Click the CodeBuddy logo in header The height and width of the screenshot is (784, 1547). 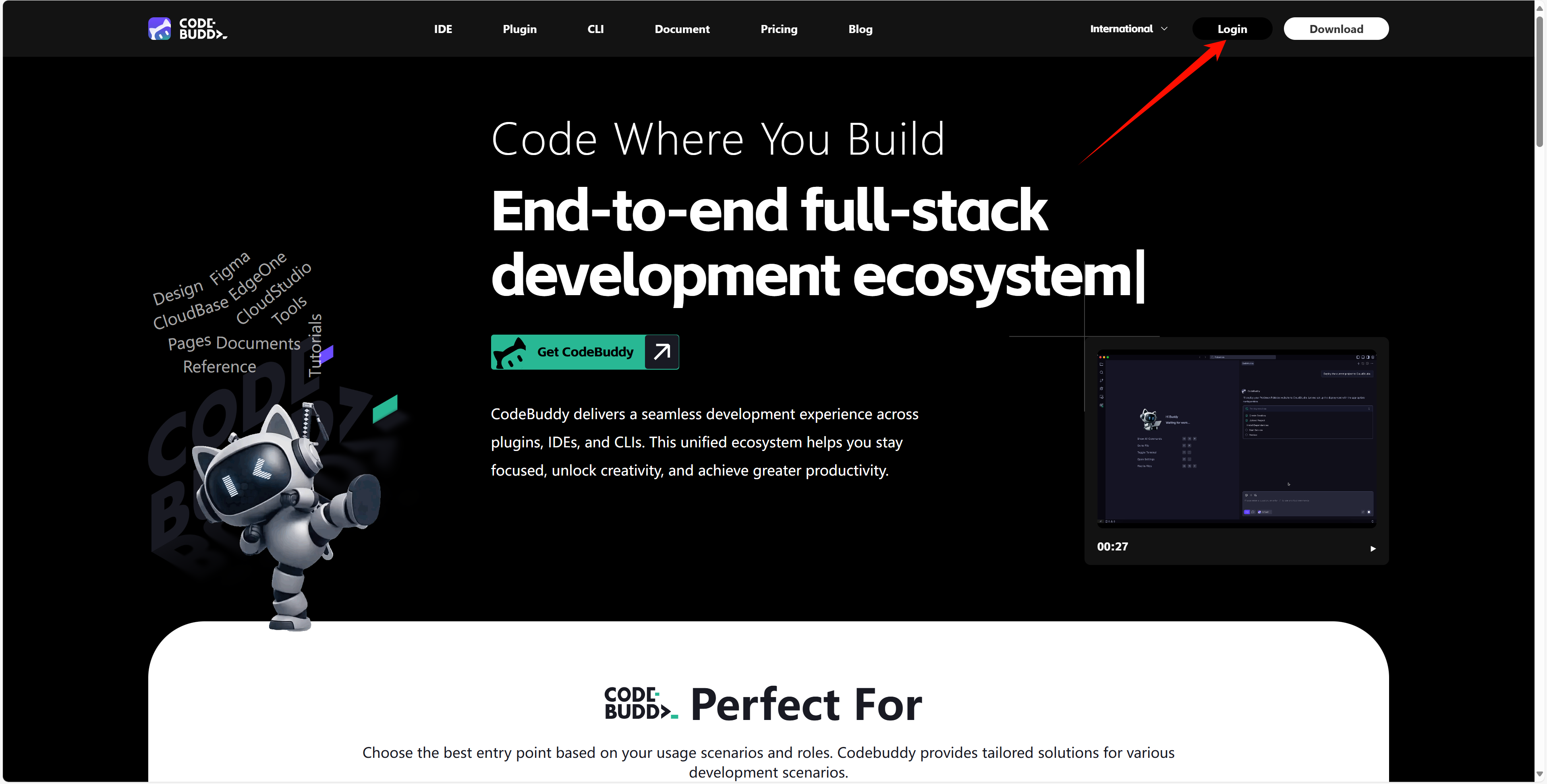187,29
